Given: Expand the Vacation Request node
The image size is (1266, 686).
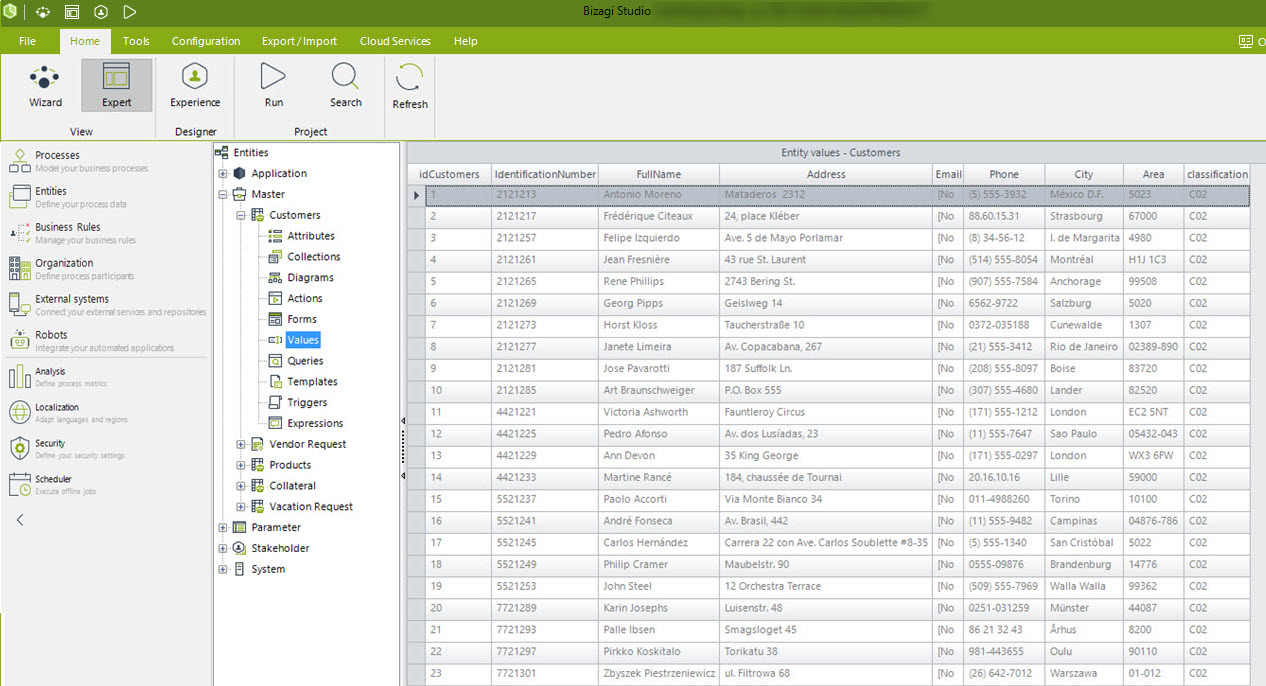Looking at the screenshot, I should pos(241,507).
